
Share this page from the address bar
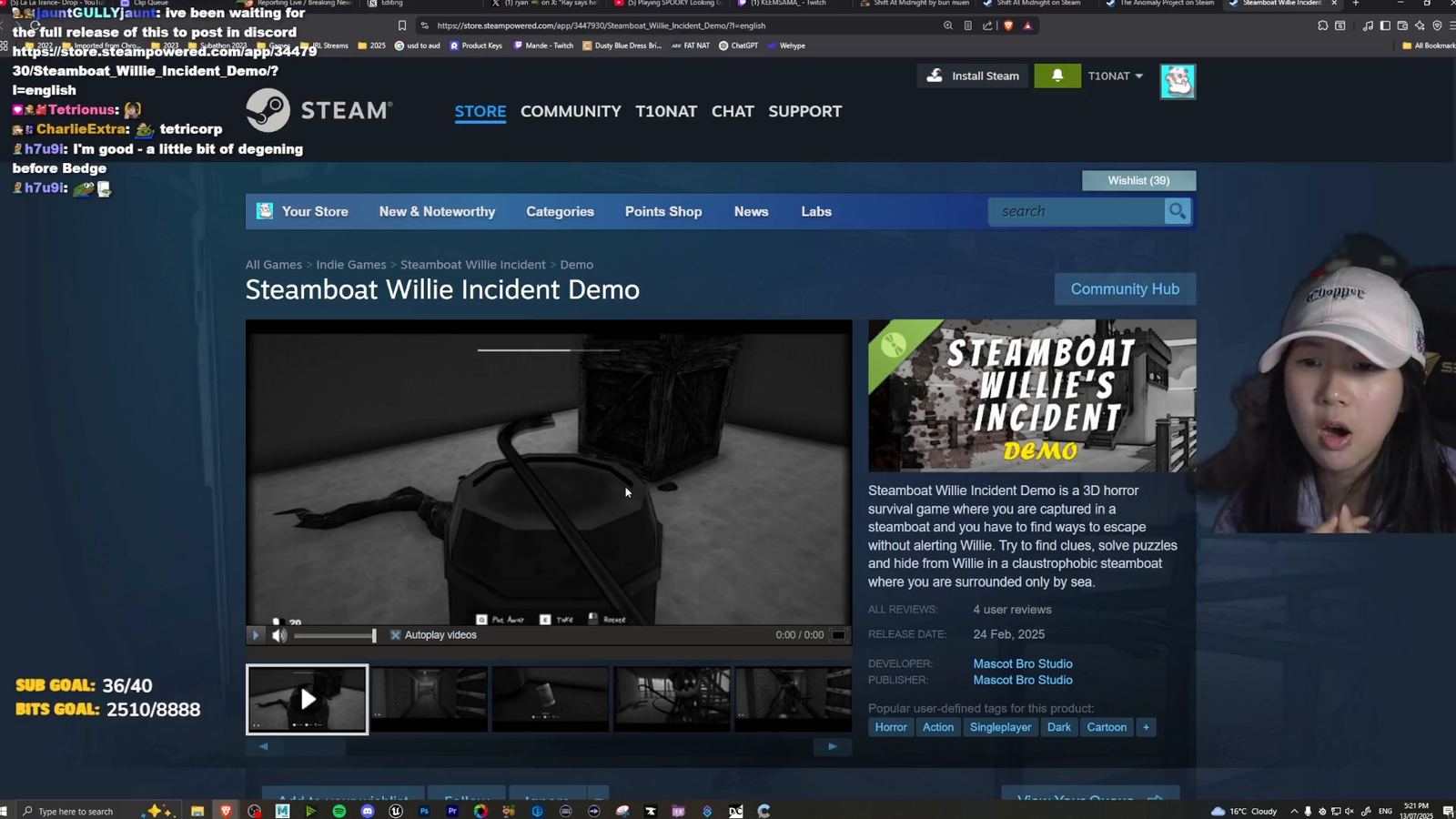coord(987,25)
